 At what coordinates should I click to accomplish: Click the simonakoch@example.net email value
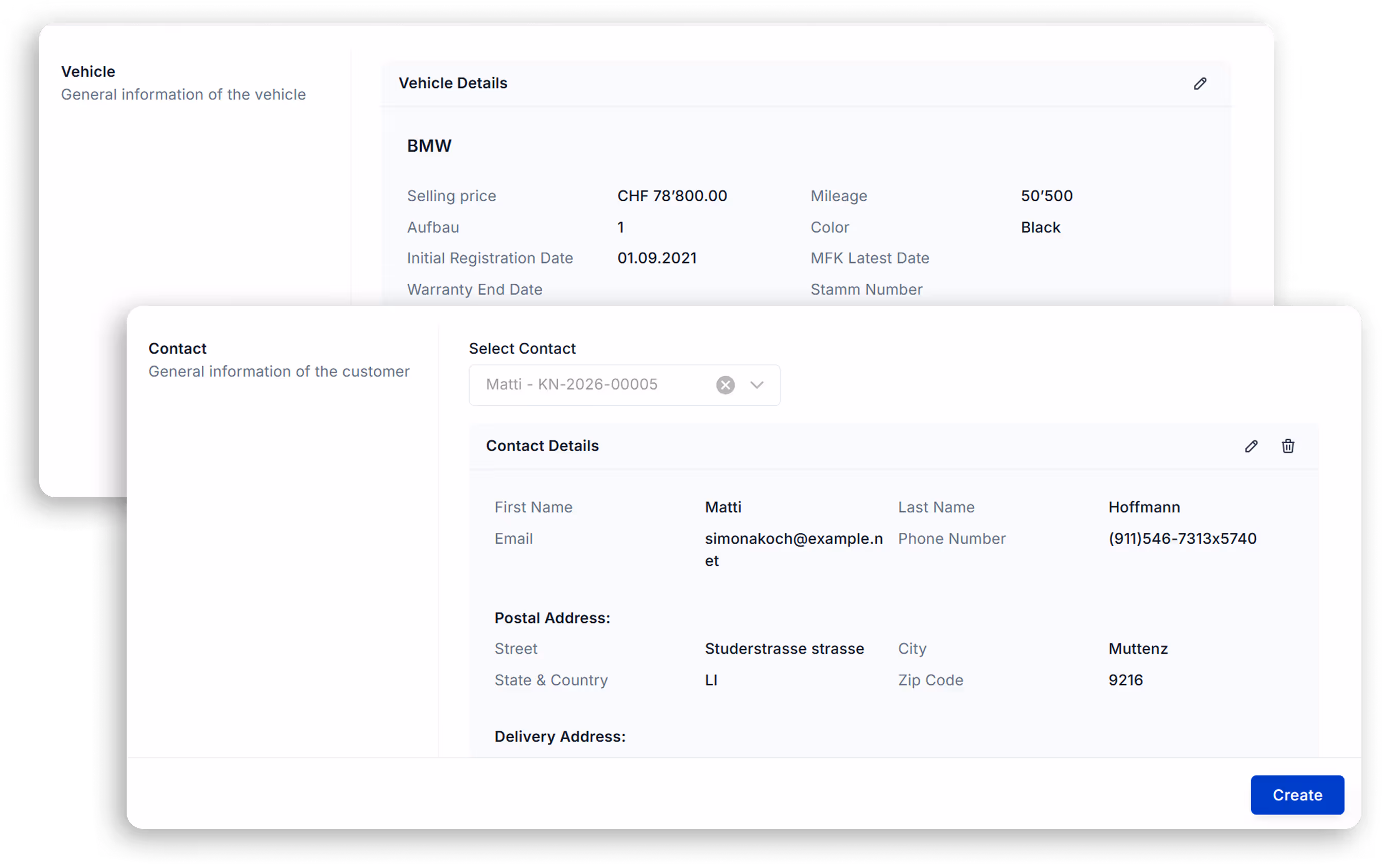[x=793, y=539]
